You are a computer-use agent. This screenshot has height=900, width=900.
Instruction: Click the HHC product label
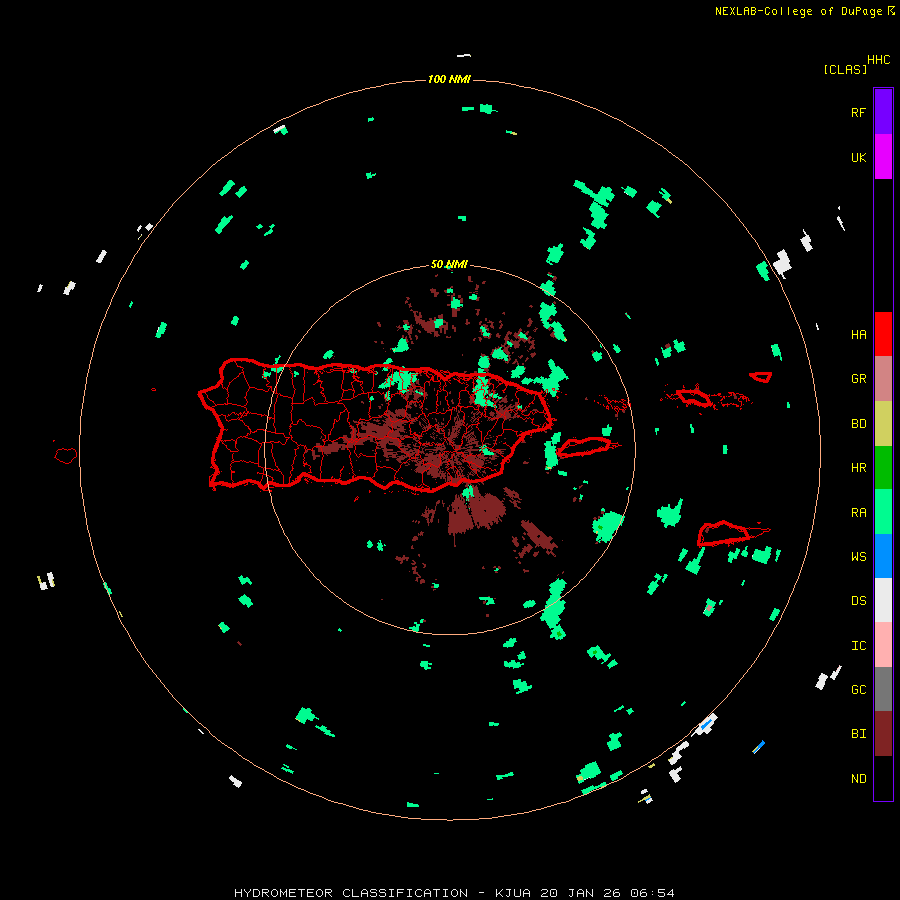coord(878,60)
